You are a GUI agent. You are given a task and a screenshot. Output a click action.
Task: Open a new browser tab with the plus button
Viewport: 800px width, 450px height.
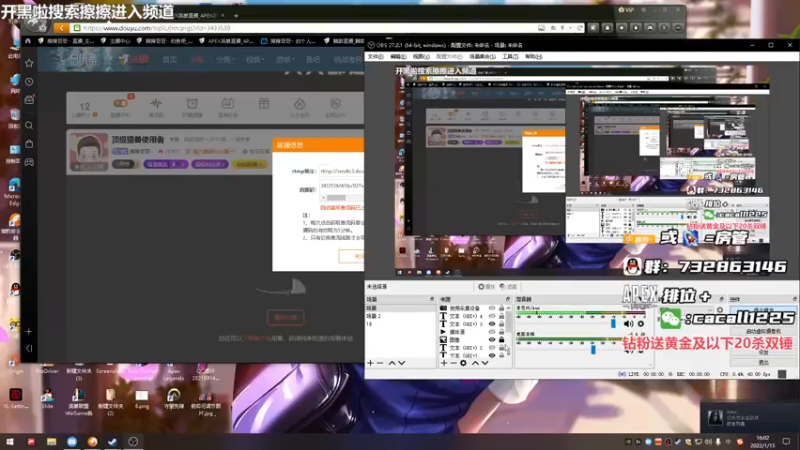236,16
